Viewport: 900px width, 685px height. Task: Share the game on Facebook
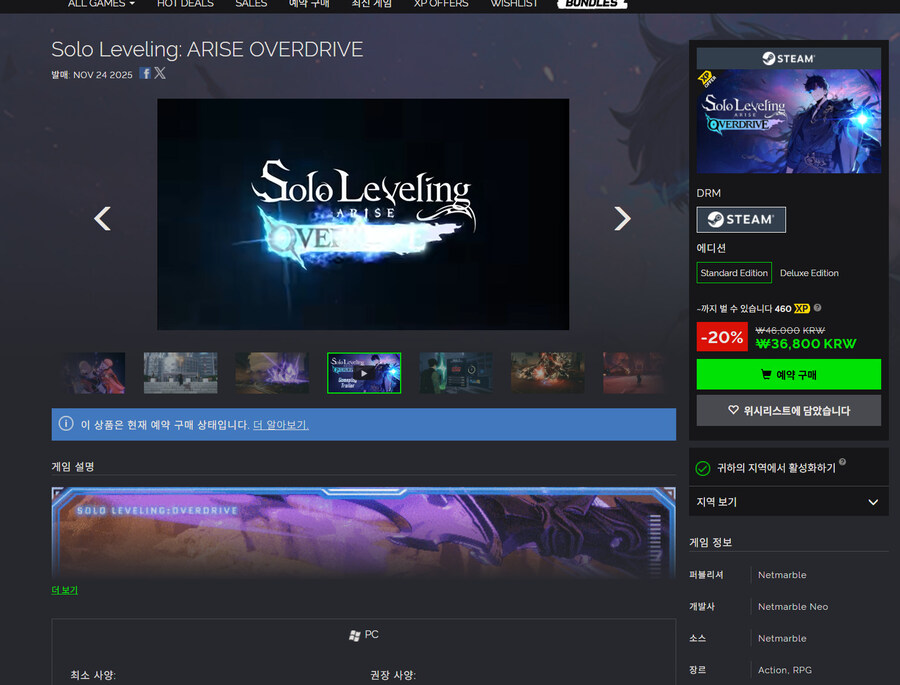pos(145,73)
